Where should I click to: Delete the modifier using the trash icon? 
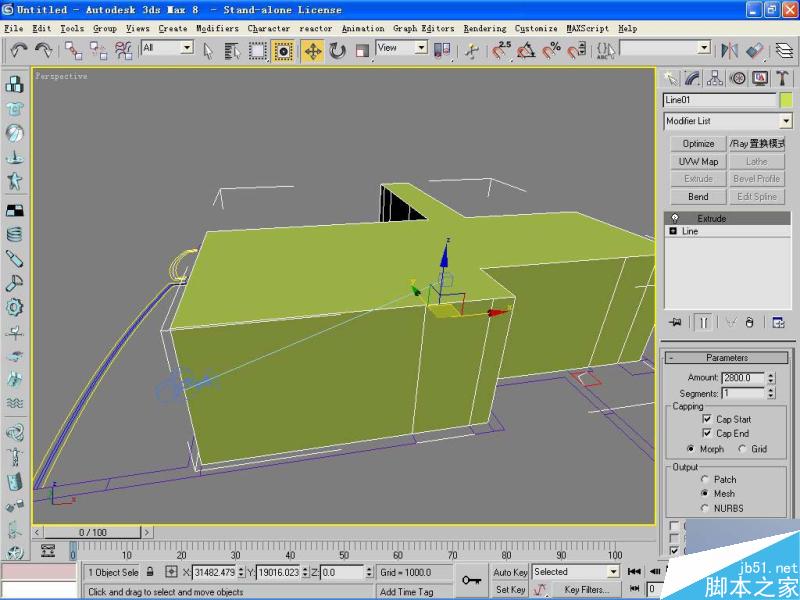pos(750,323)
